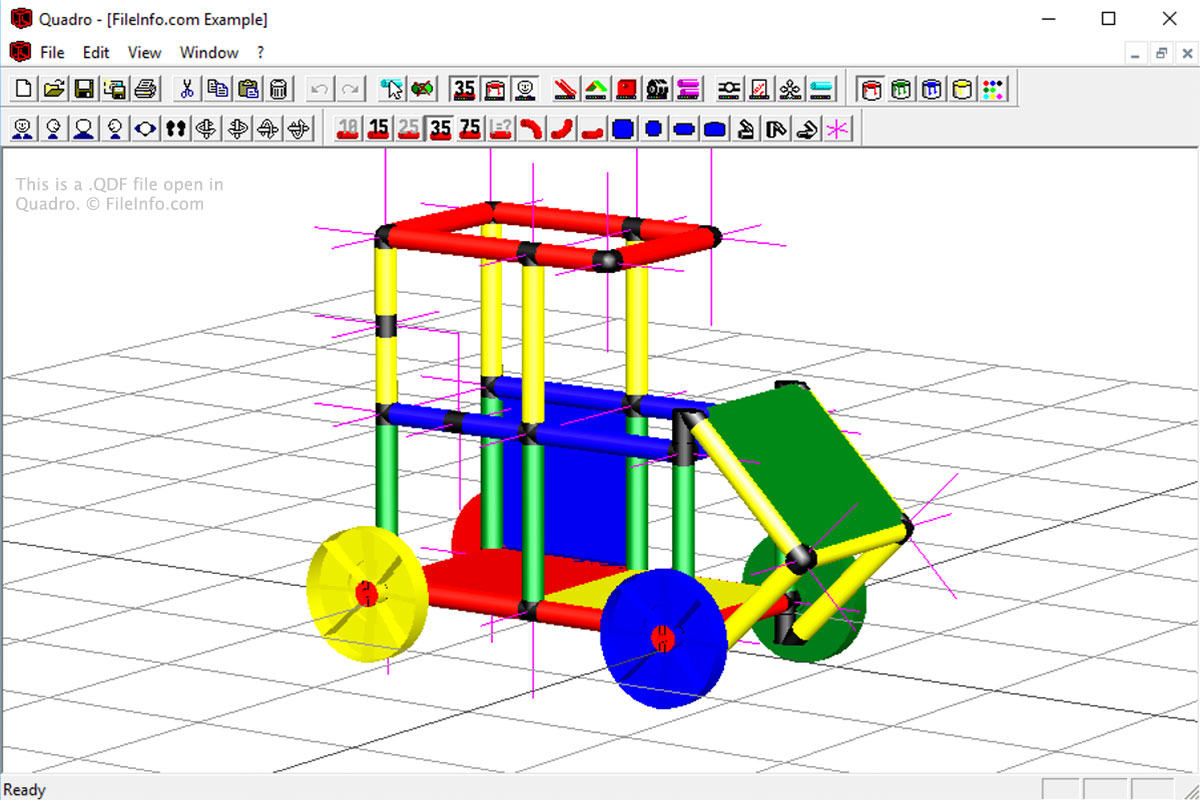Click the last rotate-axis arrow icon
The width and height of the screenshot is (1200, 800).
point(299,128)
